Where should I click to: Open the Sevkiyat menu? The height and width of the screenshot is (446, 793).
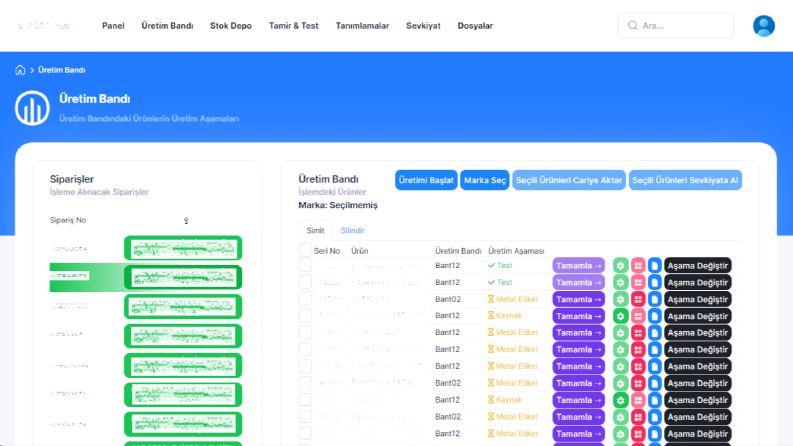[x=423, y=26]
